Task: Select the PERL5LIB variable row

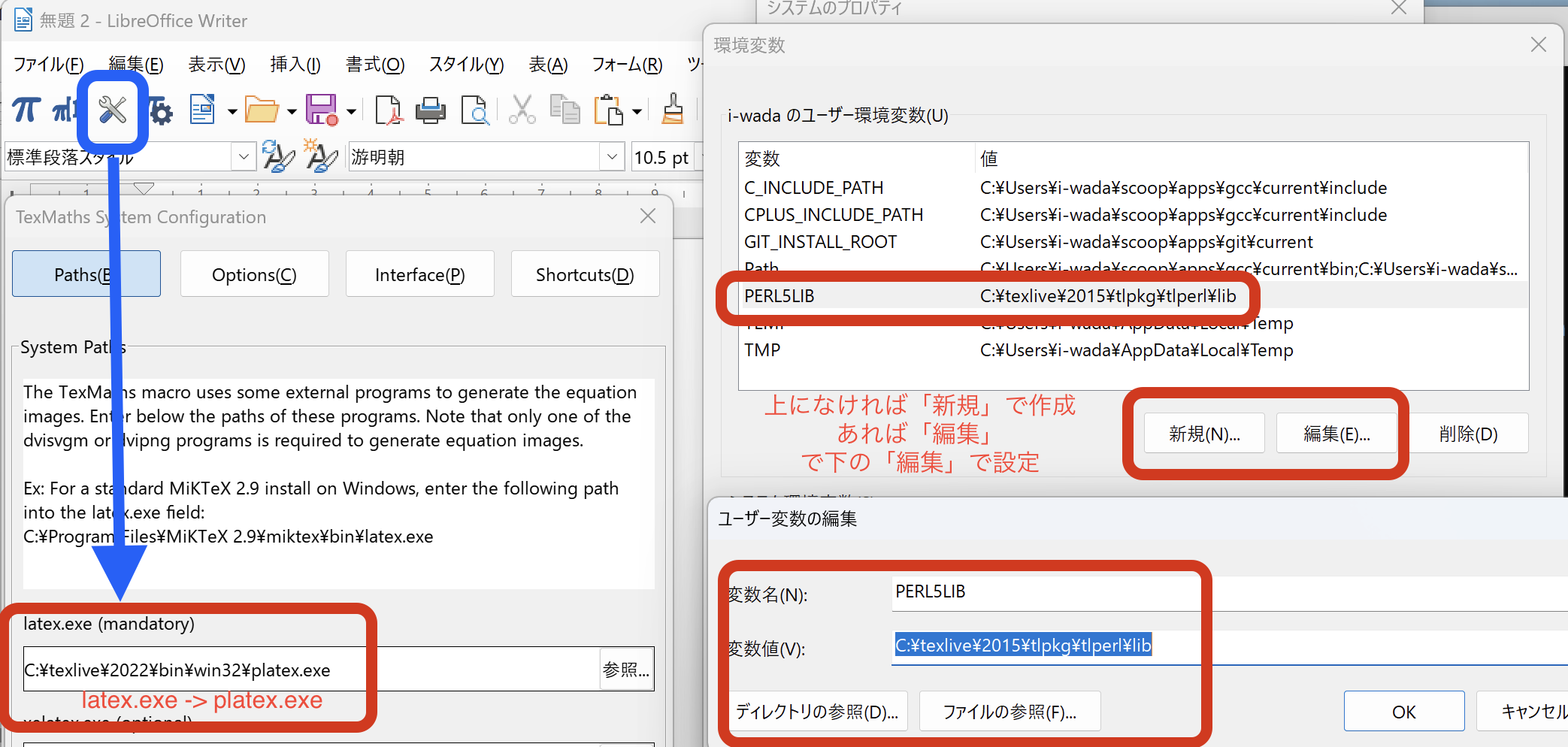Action: (x=1134, y=296)
